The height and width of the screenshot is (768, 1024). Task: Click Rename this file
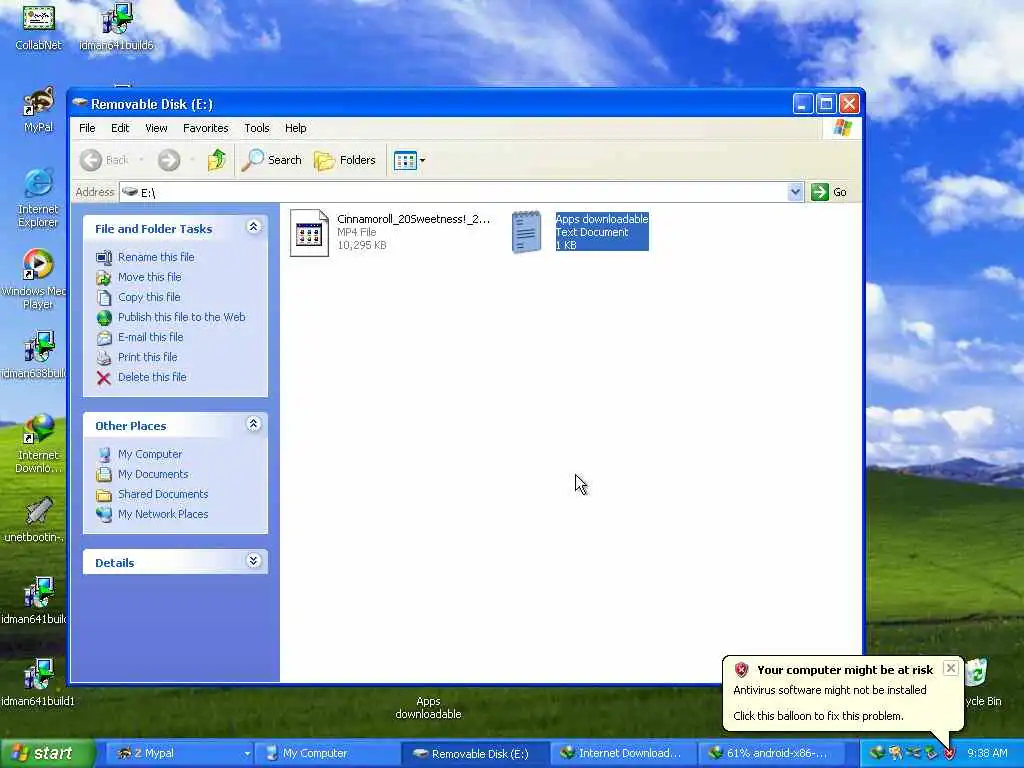click(x=156, y=257)
